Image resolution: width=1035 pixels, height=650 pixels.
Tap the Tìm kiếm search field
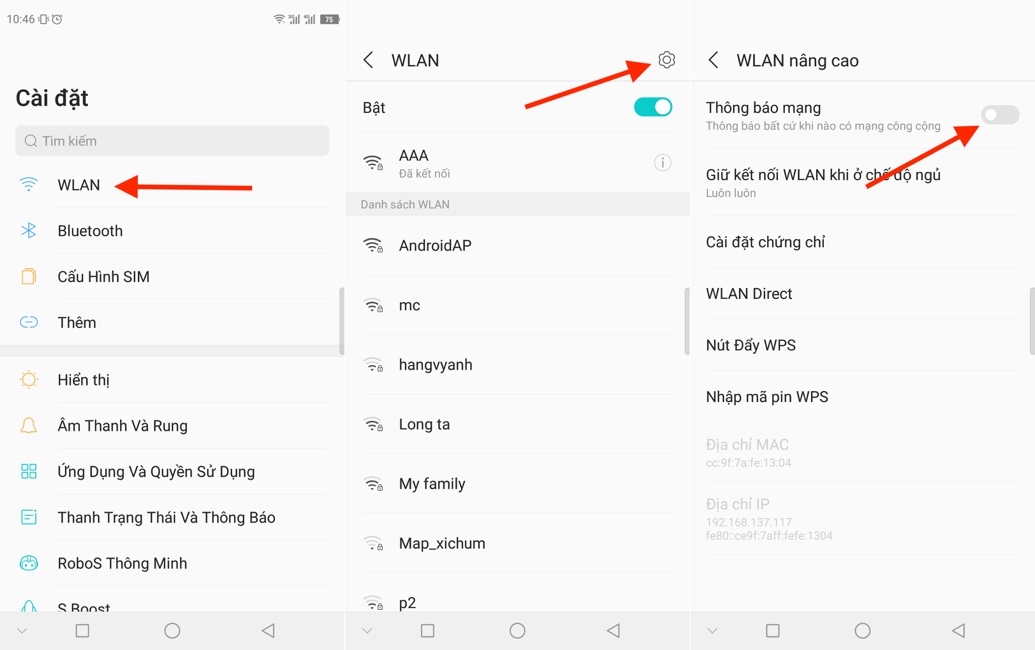coord(170,141)
